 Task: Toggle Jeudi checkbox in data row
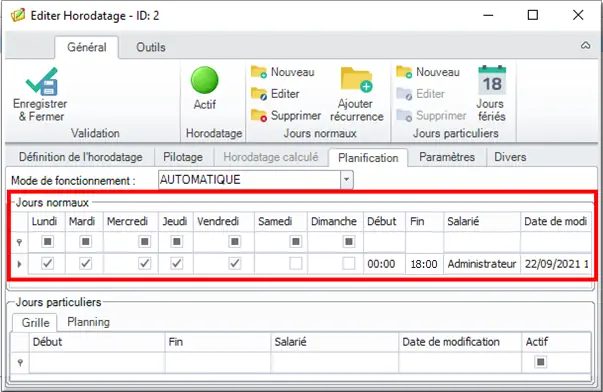[x=177, y=264]
